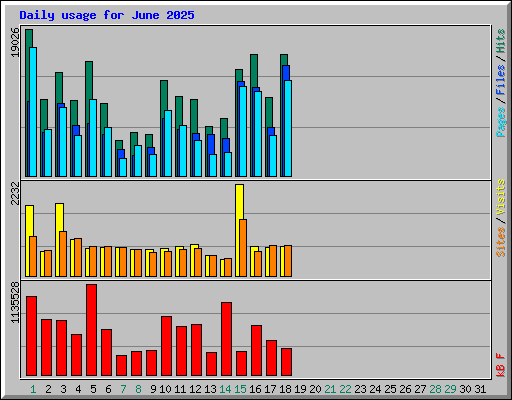Click day 15 on the date axis
The height and width of the screenshot is (400, 512).
point(240,389)
